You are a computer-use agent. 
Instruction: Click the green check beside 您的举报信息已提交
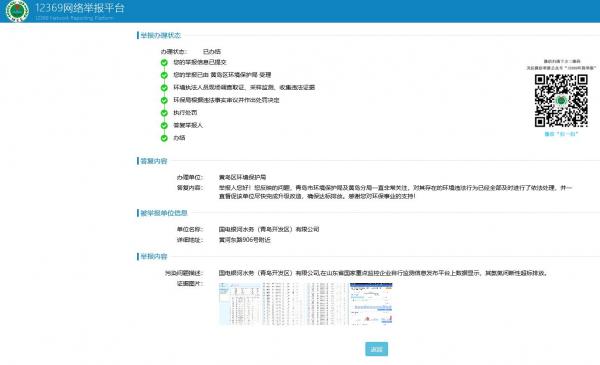point(164,63)
